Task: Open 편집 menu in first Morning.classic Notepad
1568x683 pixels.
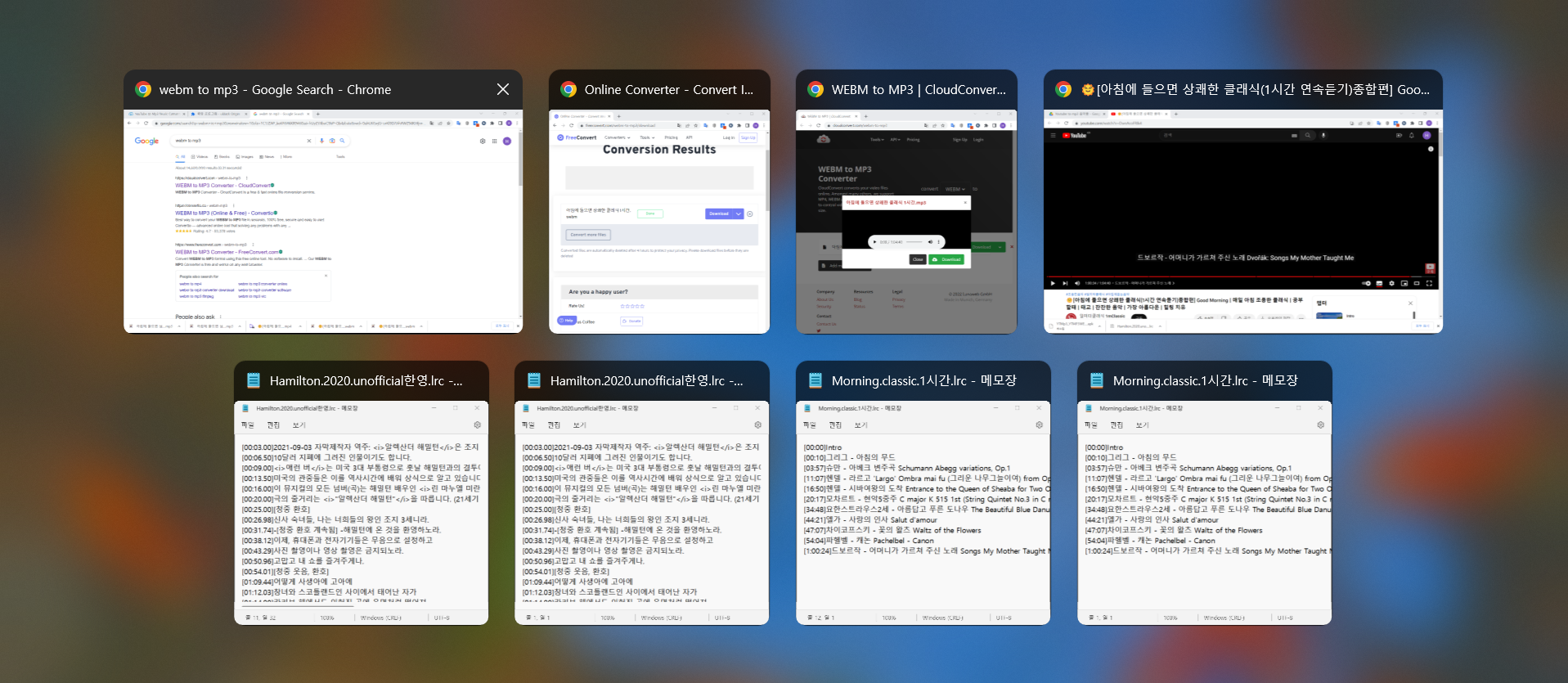Action: coord(835,425)
